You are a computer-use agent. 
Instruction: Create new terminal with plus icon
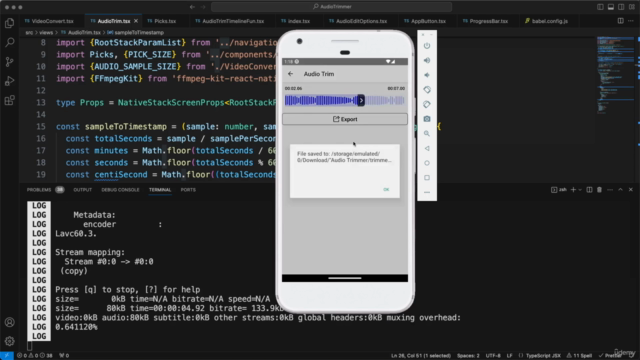[x=573, y=190]
